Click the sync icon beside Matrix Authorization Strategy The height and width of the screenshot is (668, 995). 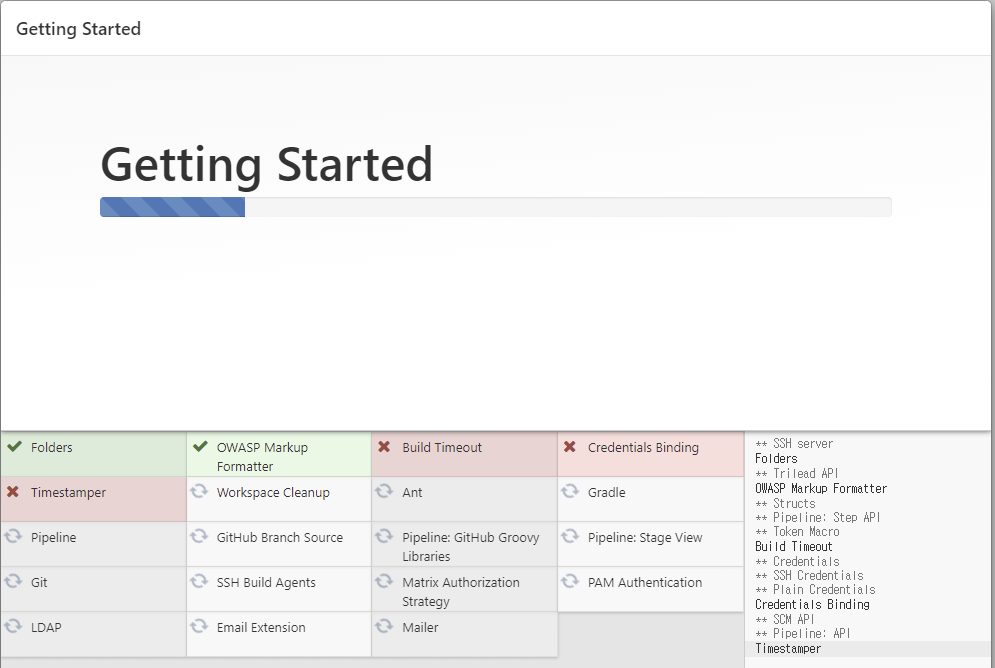point(384,581)
